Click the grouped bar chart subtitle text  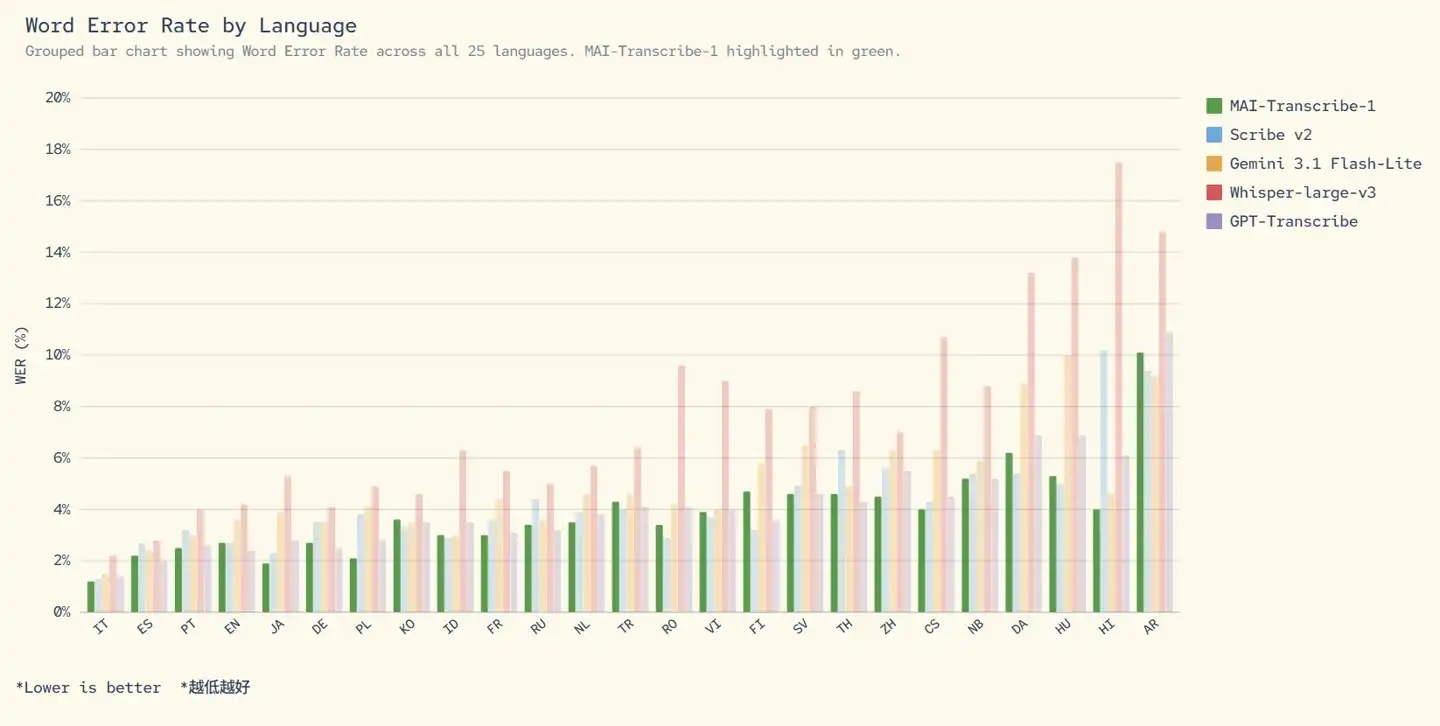(463, 51)
